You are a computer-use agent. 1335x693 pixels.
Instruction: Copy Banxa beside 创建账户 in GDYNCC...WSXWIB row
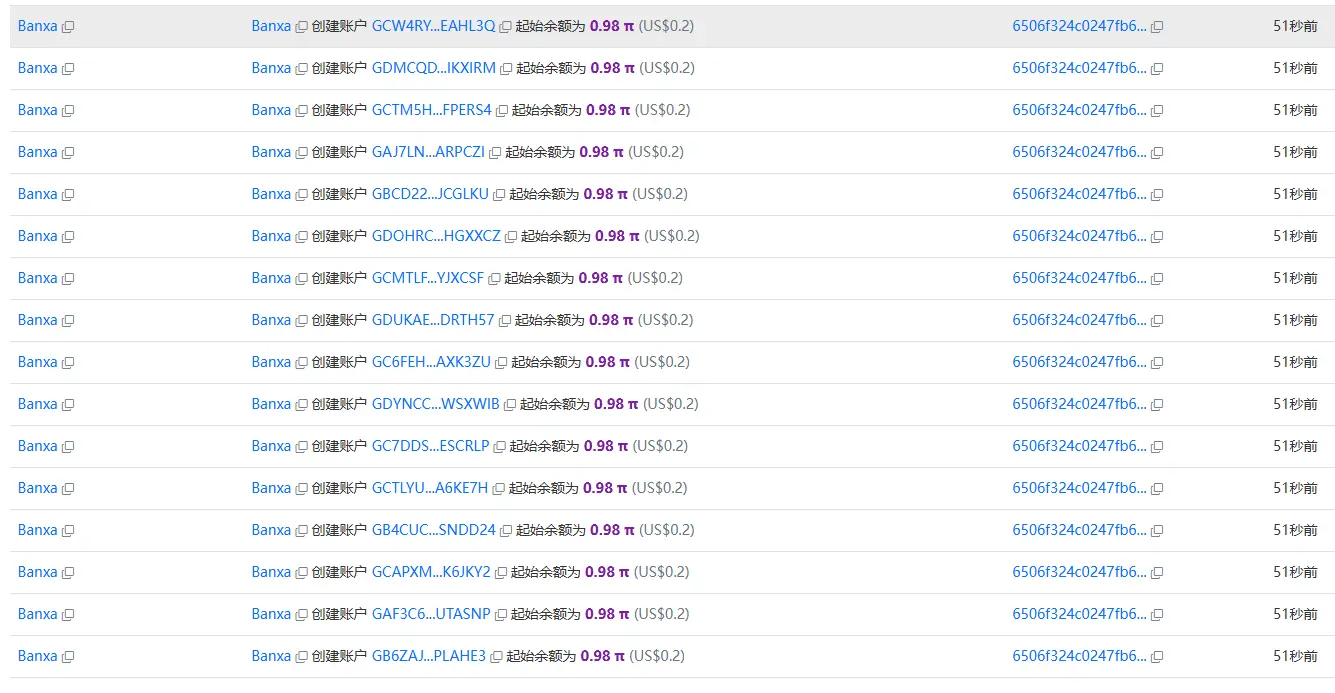pyautogui.click(x=301, y=405)
